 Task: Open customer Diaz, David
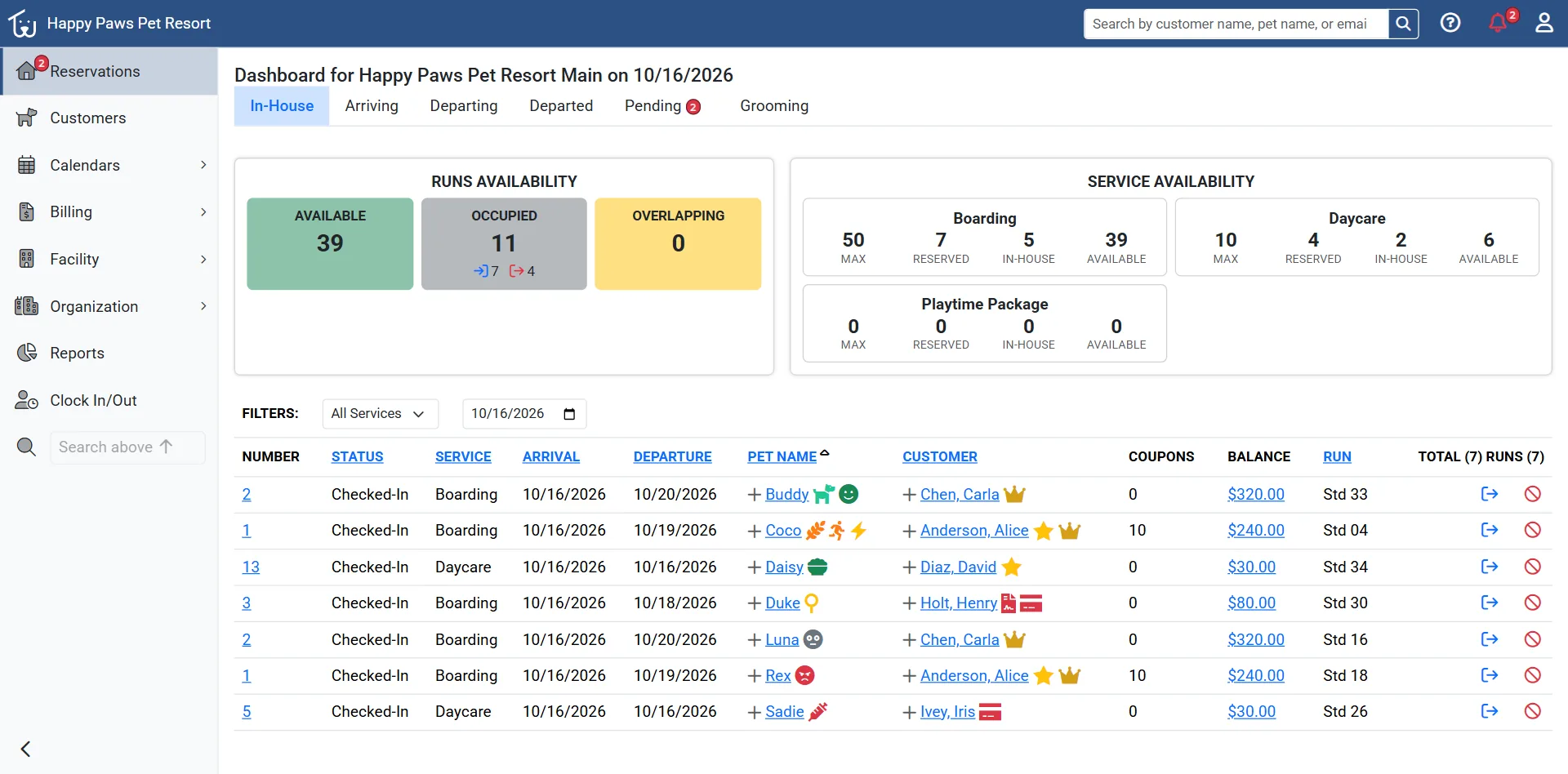coord(958,567)
